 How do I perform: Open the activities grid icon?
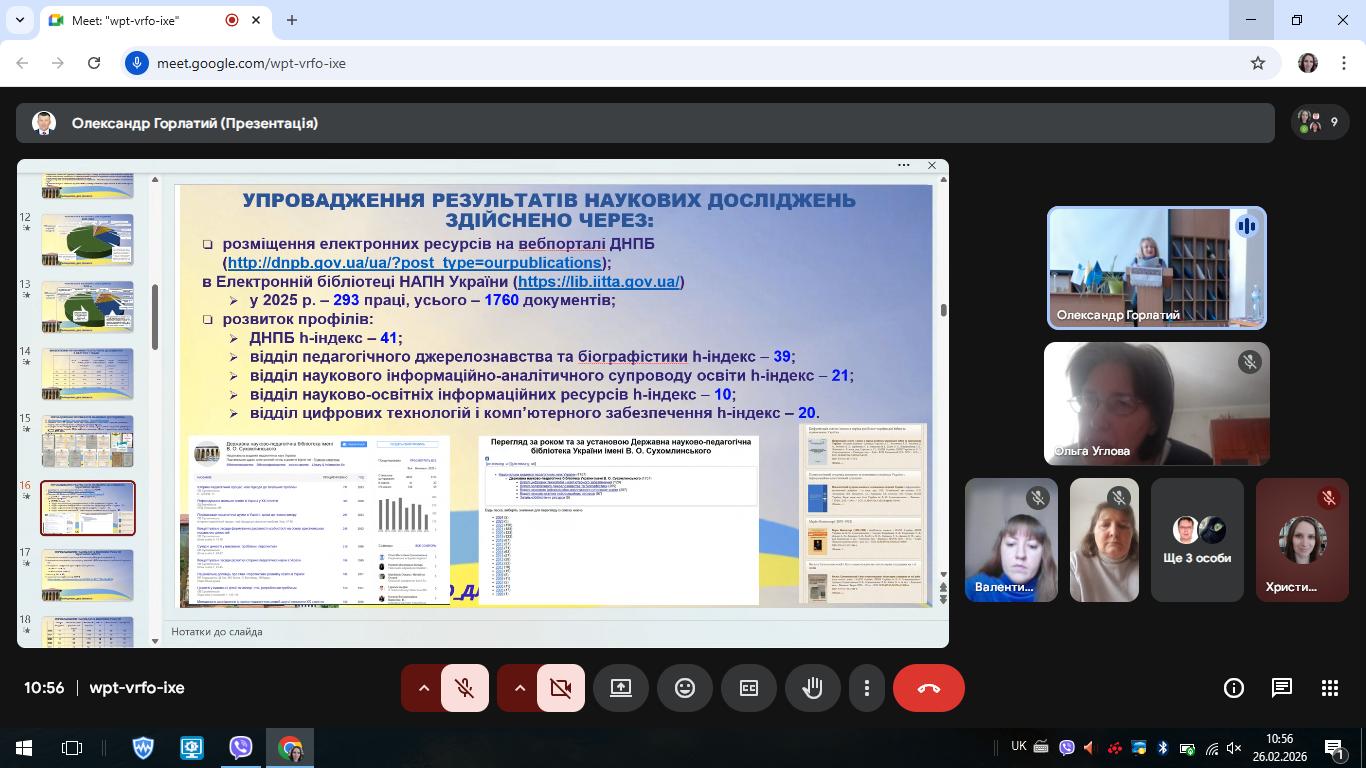click(x=1329, y=688)
